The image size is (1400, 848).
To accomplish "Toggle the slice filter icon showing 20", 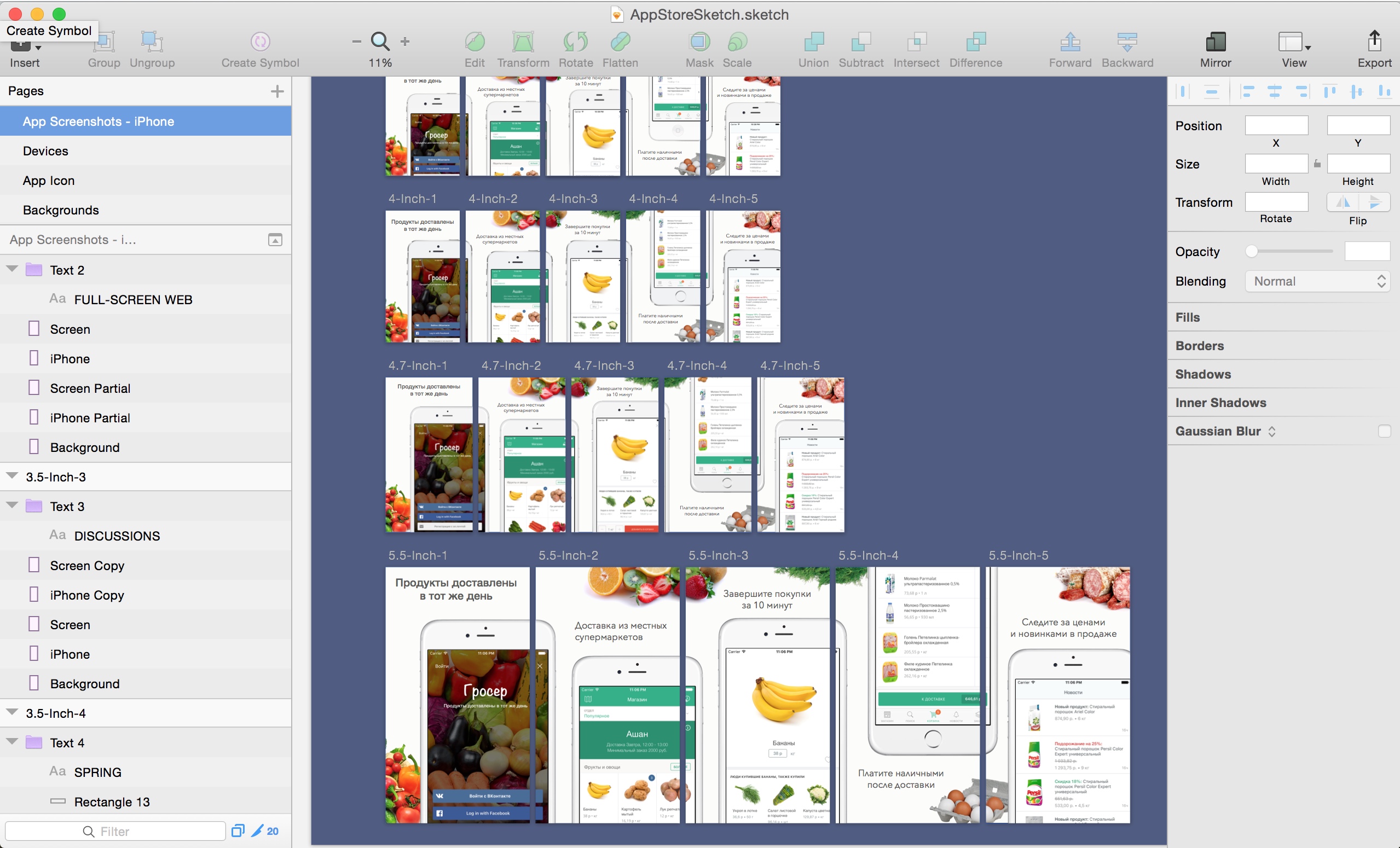I will click(x=265, y=832).
